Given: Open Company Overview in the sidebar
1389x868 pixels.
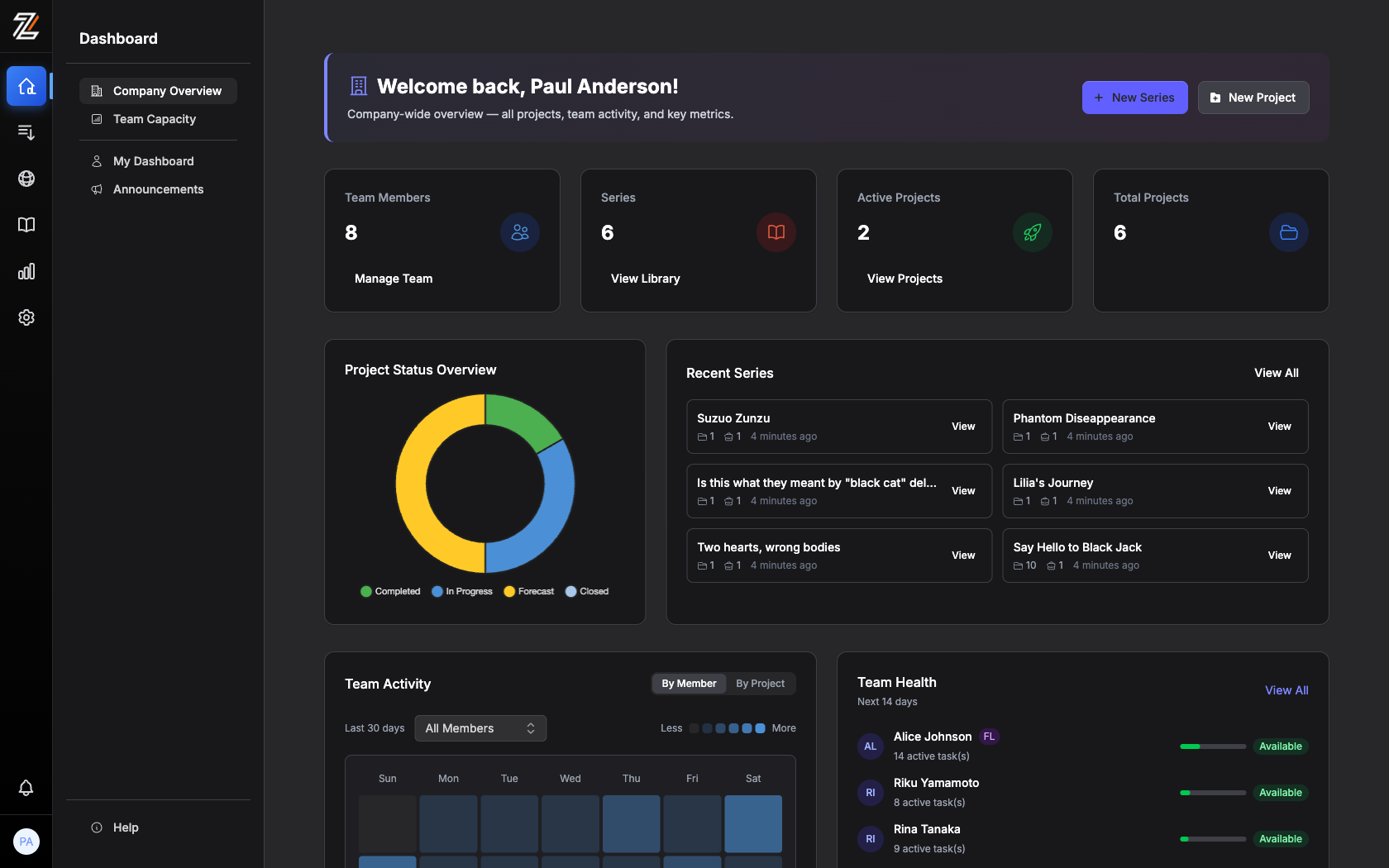Looking at the screenshot, I should pos(158,91).
